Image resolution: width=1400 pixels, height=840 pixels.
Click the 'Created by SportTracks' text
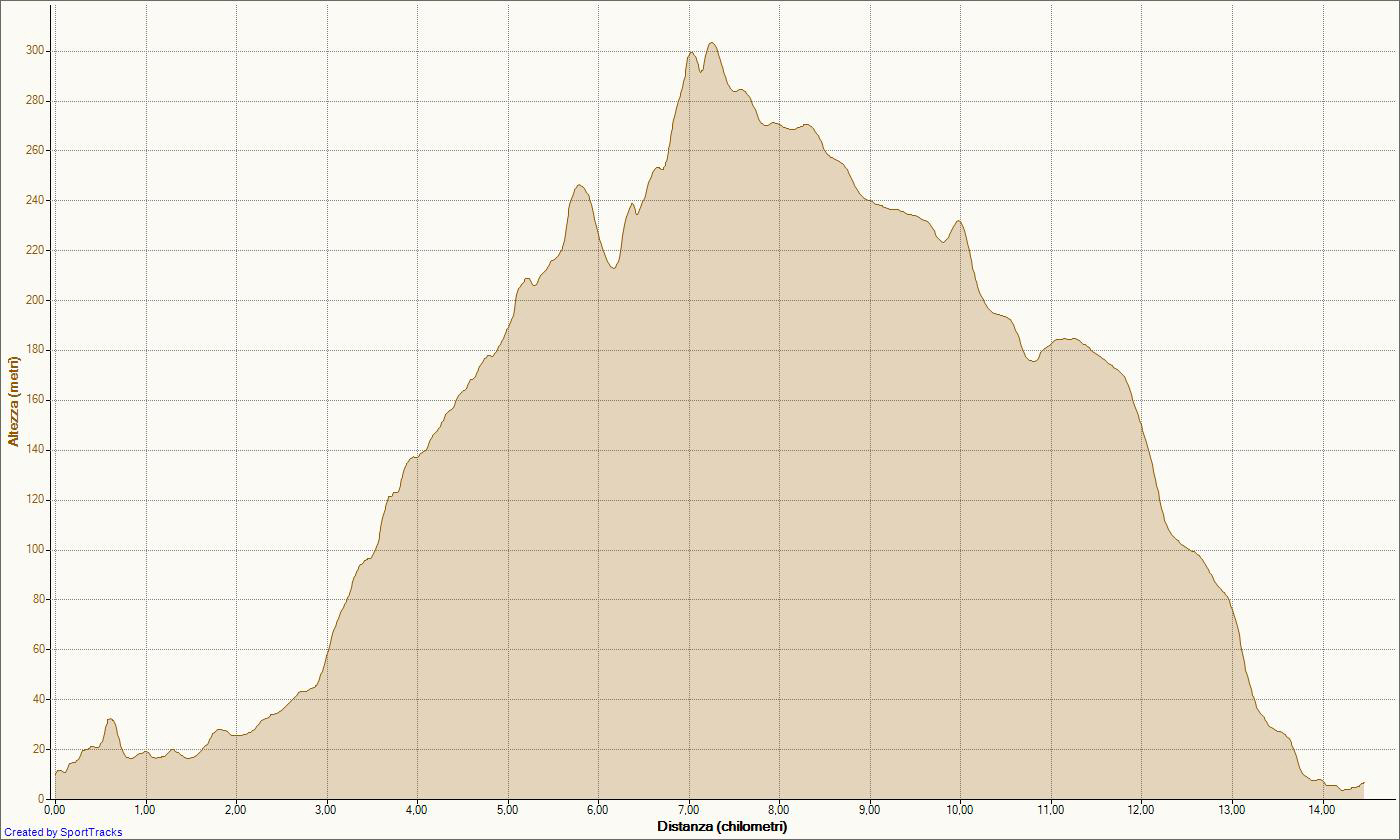(63, 832)
